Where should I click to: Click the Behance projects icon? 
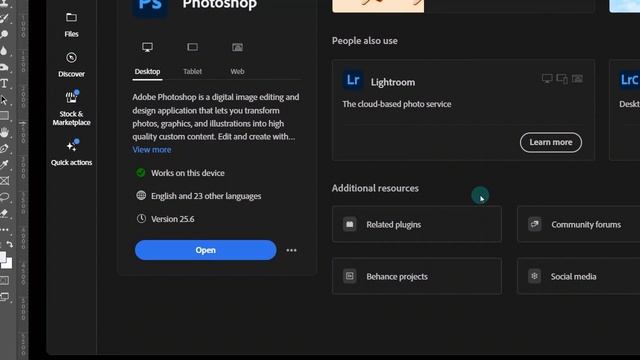349,276
